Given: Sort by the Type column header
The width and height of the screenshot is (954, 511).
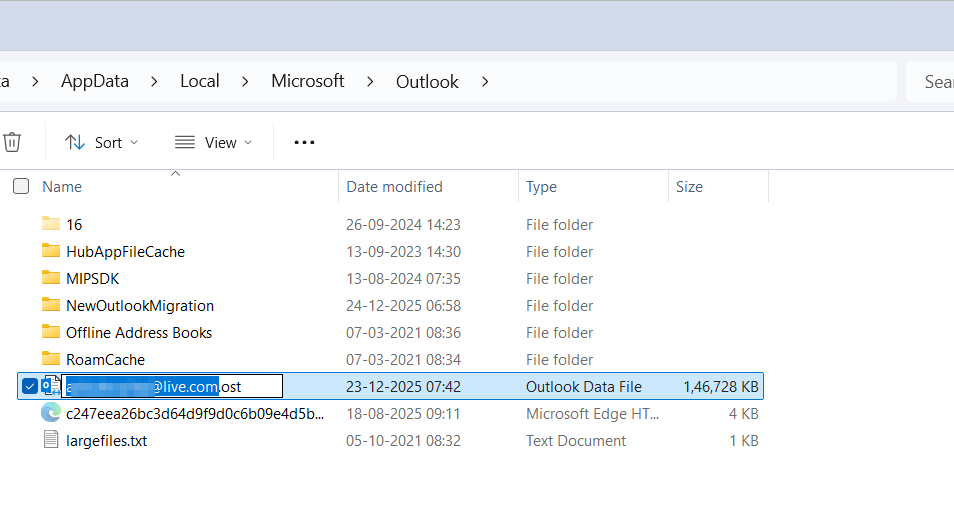Looking at the screenshot, I should click(541, 187).
